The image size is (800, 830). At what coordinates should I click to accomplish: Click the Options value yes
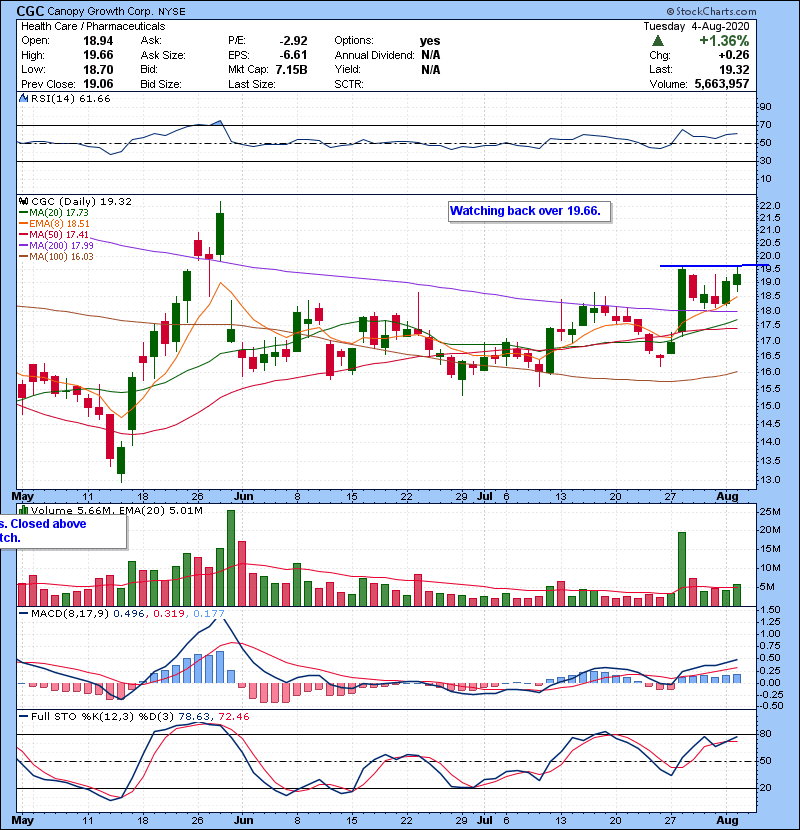tap(430, 41)
